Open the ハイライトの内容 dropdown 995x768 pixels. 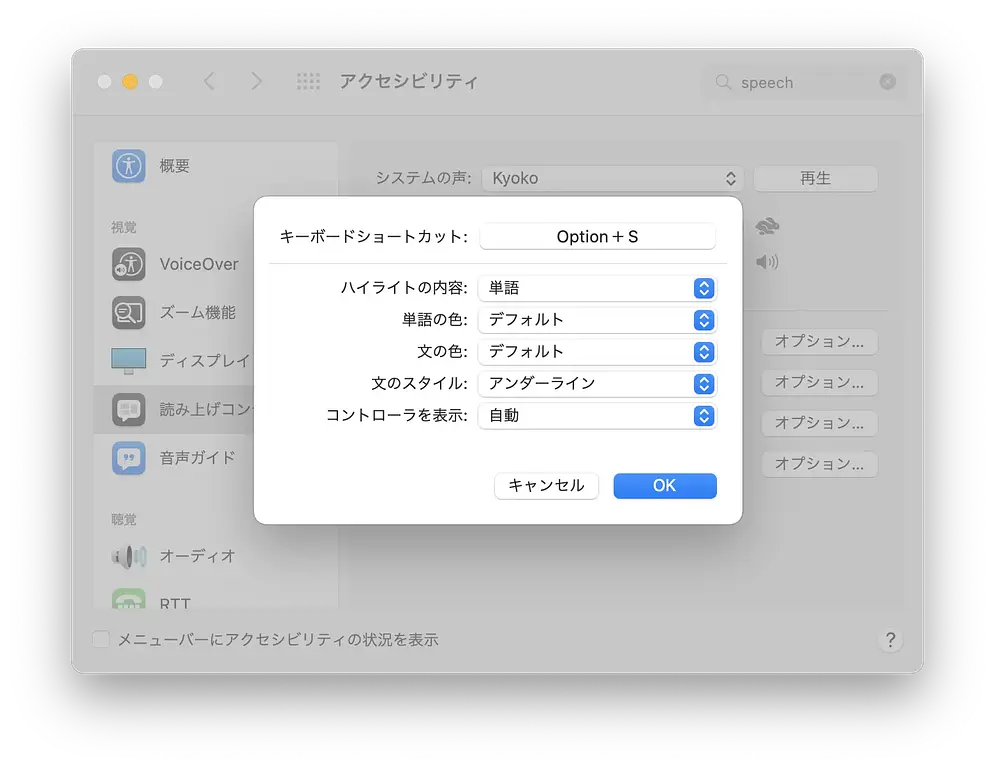pyautogui.click(x=597, y=288)
